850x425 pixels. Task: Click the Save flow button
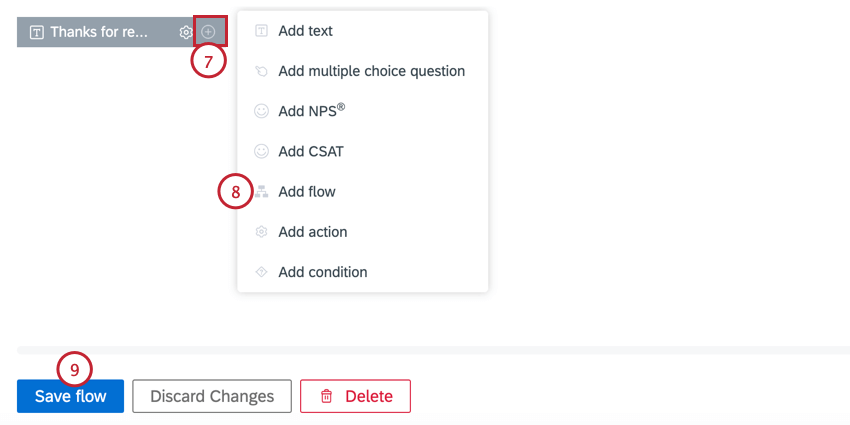[70, 396]
